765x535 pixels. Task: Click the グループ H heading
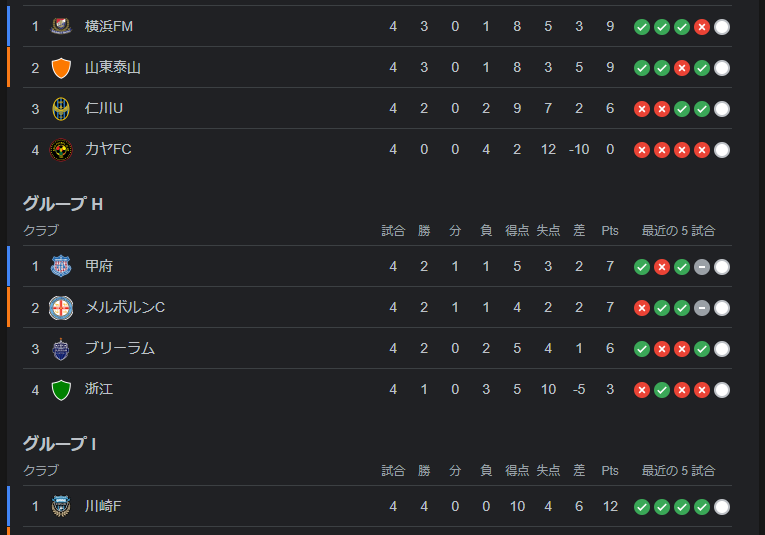coord(63,204)
